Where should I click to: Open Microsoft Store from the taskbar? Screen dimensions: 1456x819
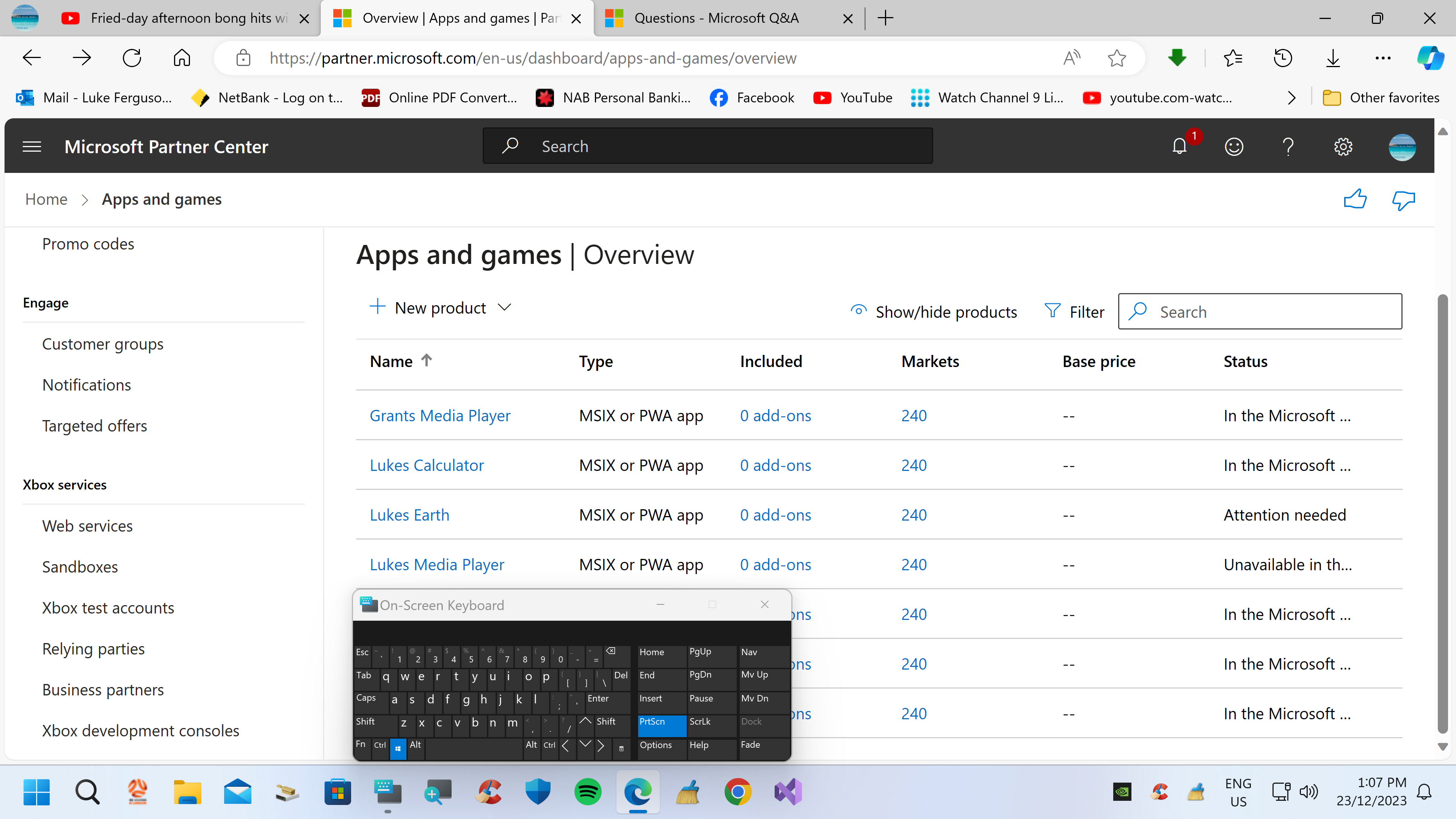337,791
